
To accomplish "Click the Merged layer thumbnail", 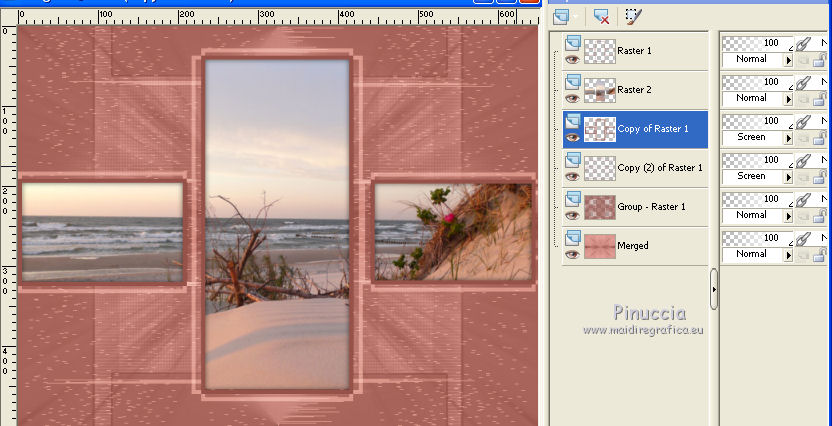I will (600, 246).
